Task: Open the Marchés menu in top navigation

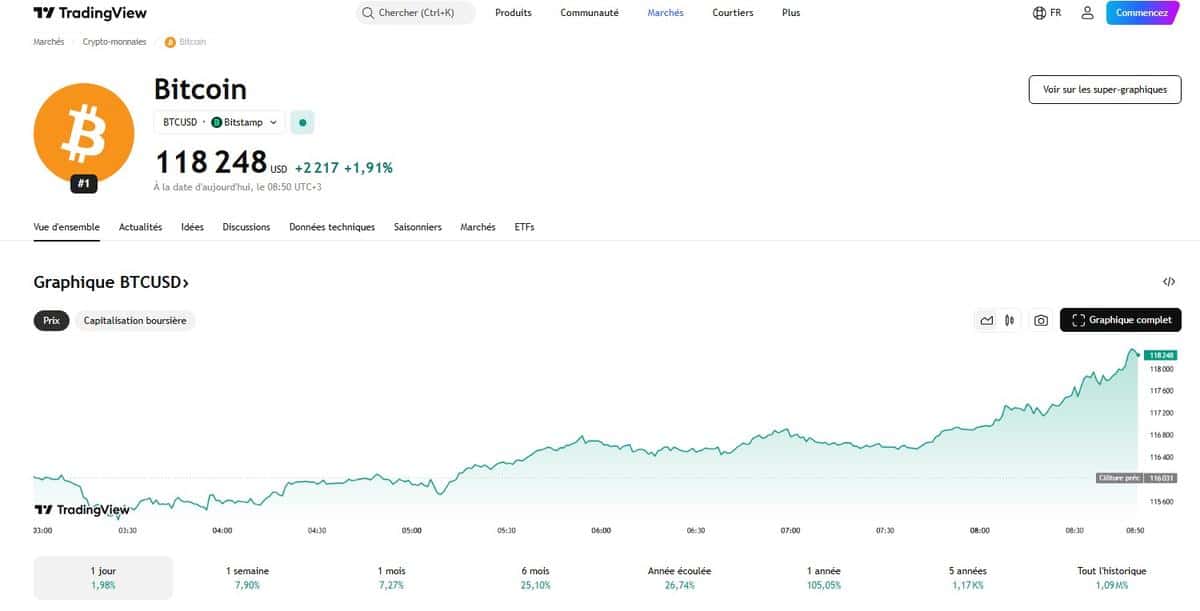Action: [665, 13]
